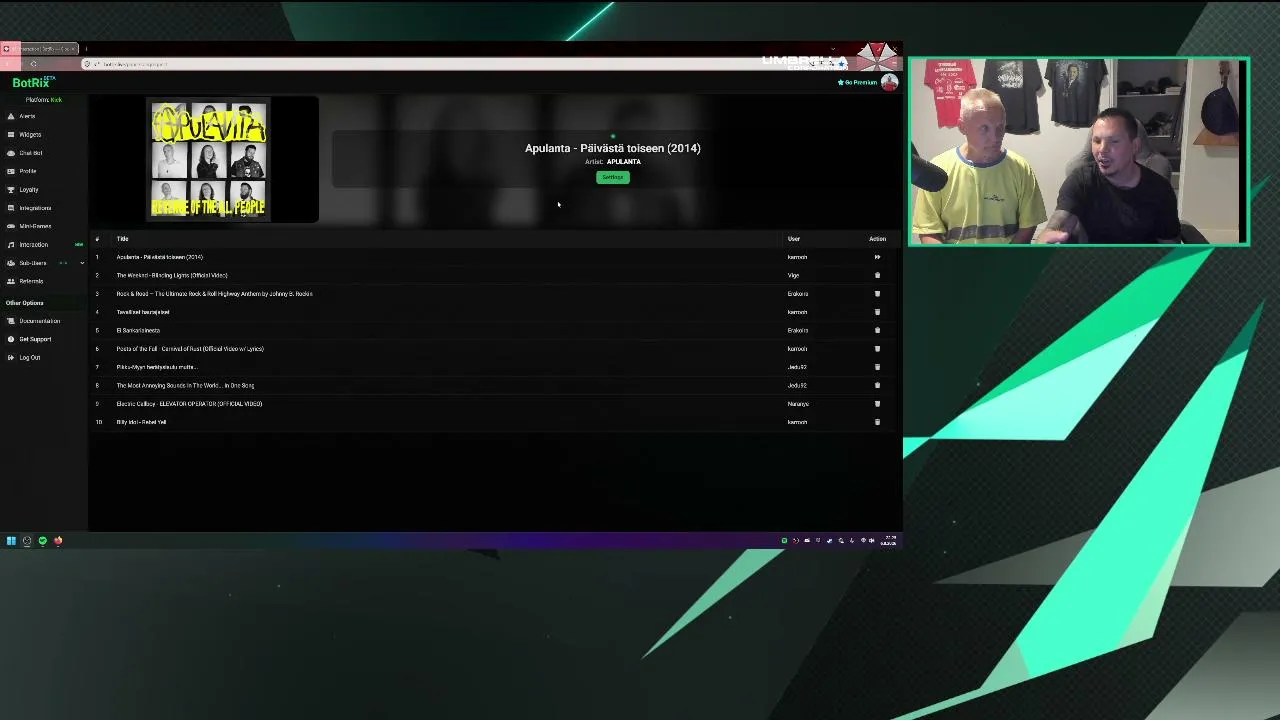Open the Documentation link
This screenshot has width=1280, height=720.
(40, 321)
